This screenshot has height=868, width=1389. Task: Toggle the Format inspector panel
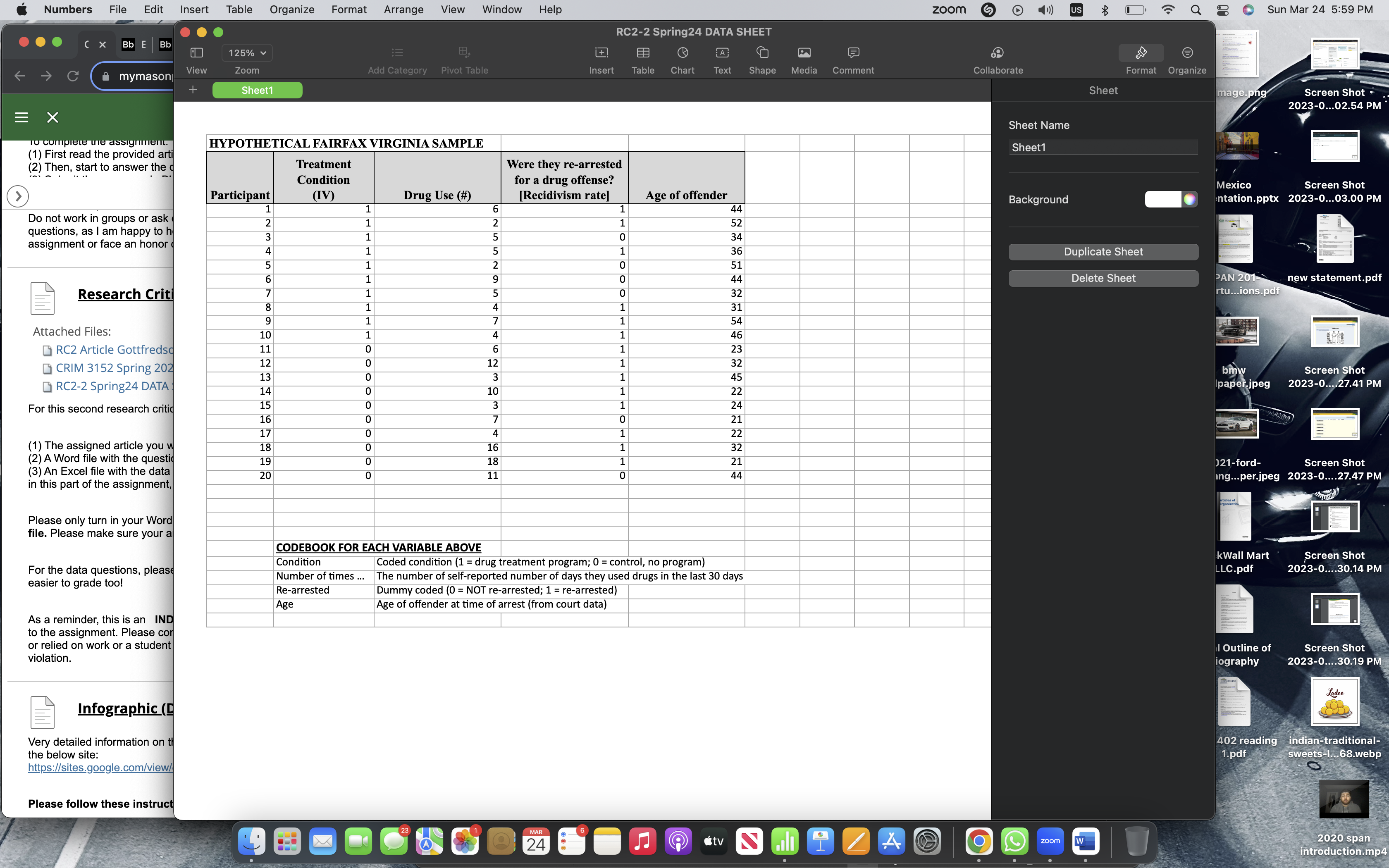[1141, 53]
